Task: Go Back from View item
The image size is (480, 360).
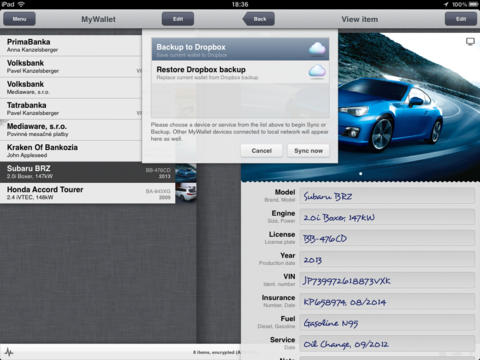Action: click(259, 19)
